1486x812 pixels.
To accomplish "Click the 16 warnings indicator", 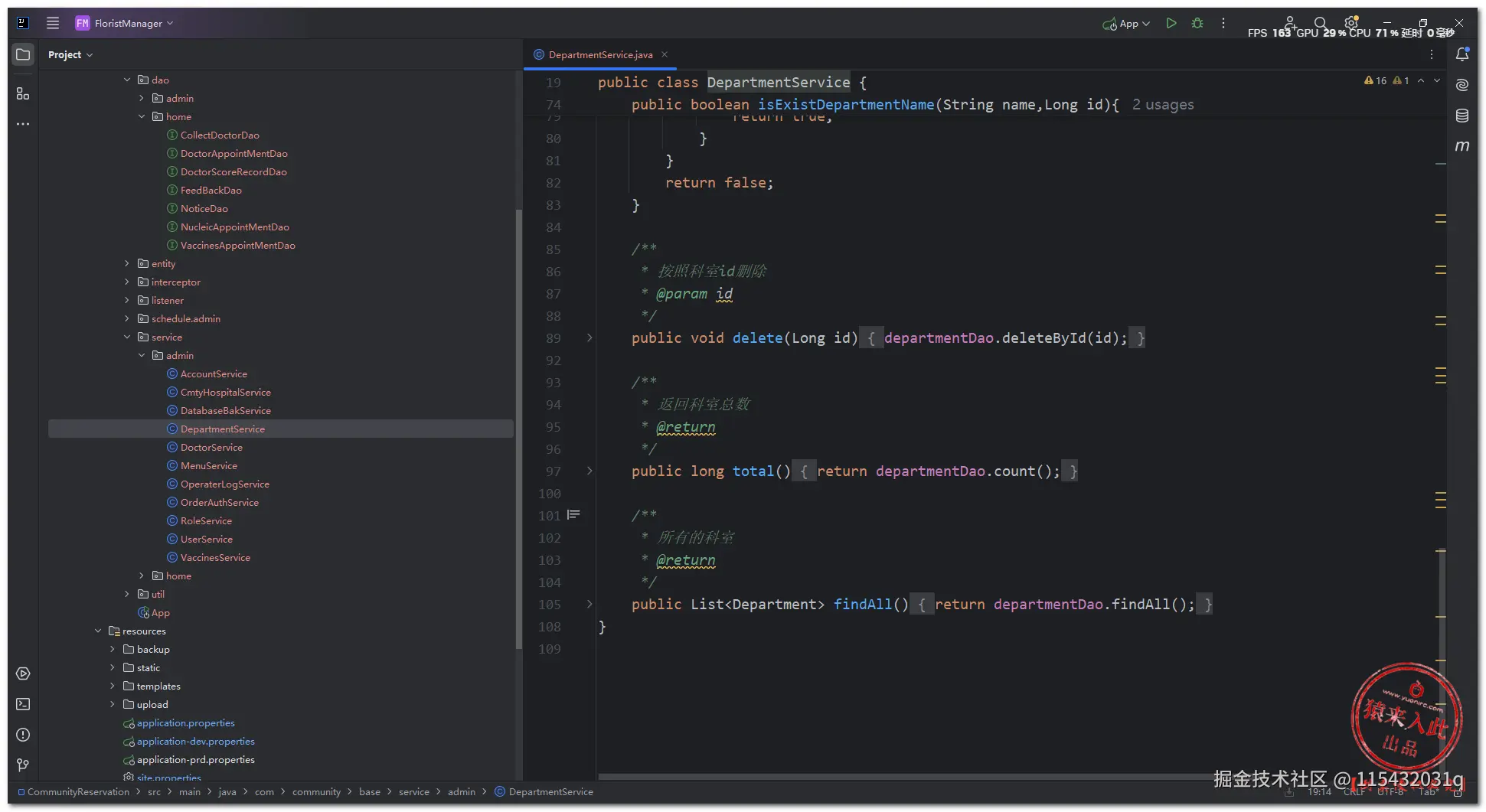I will tap(1375, 80).
